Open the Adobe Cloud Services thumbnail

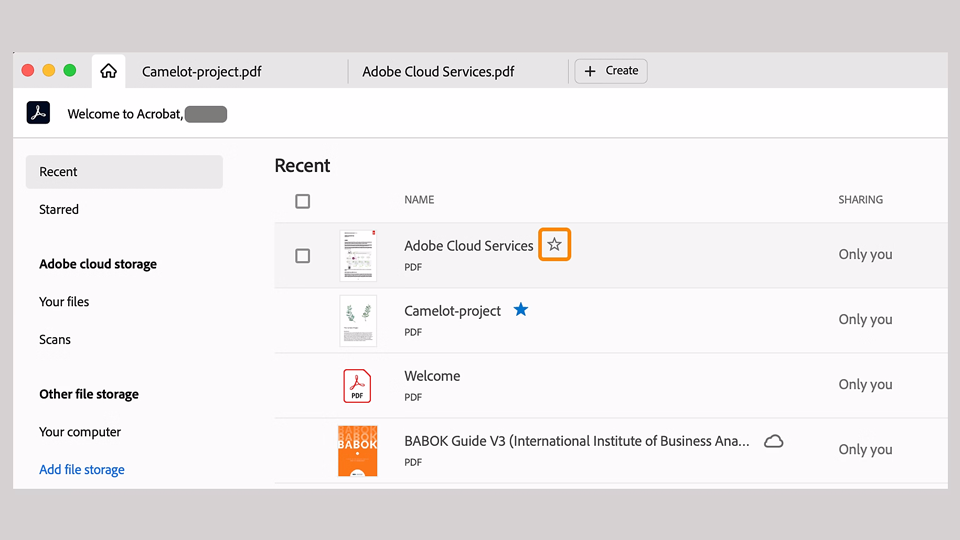point(358,255)
